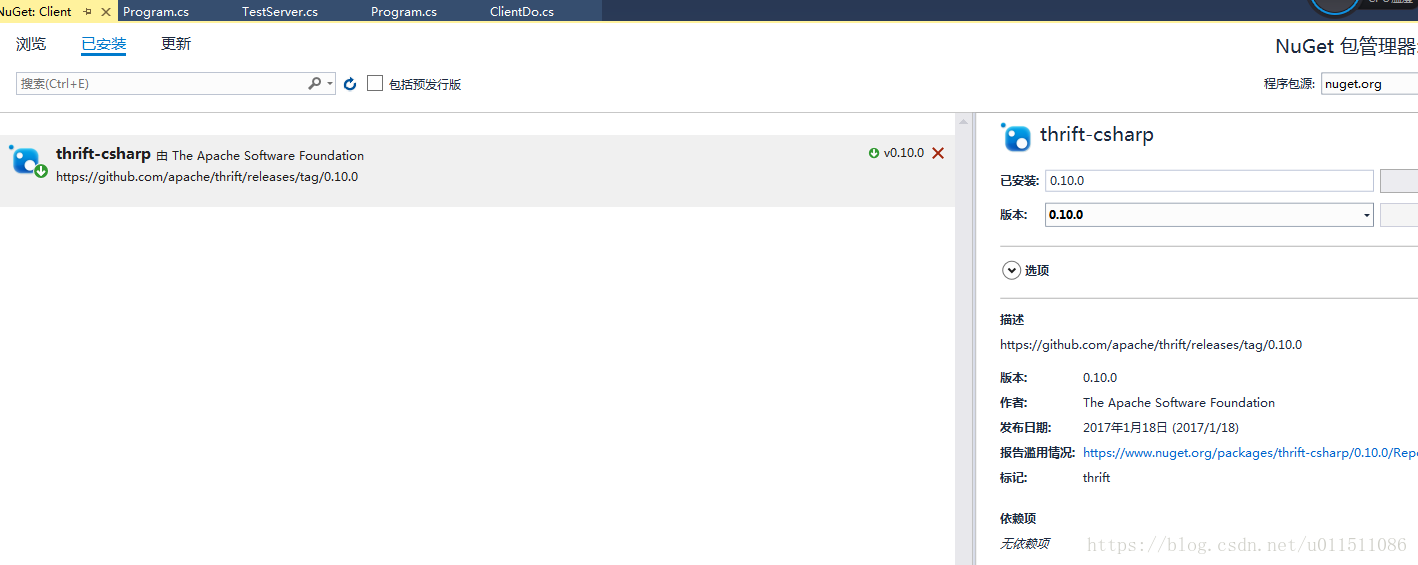
Task: Open the 更新 (Updates) tab
Action: click(176, 44)
